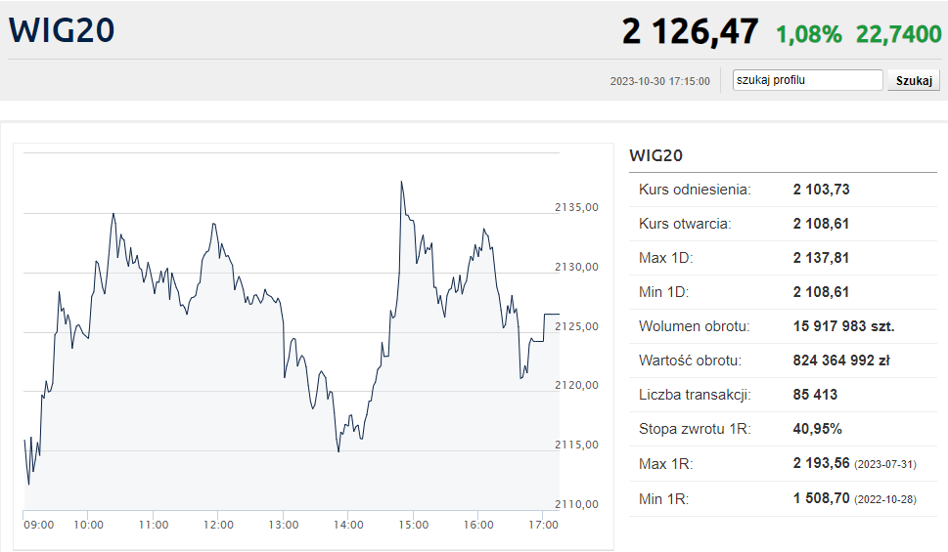Select the current index value 2 126,47
Screen dimensions: 948x552
690,31
